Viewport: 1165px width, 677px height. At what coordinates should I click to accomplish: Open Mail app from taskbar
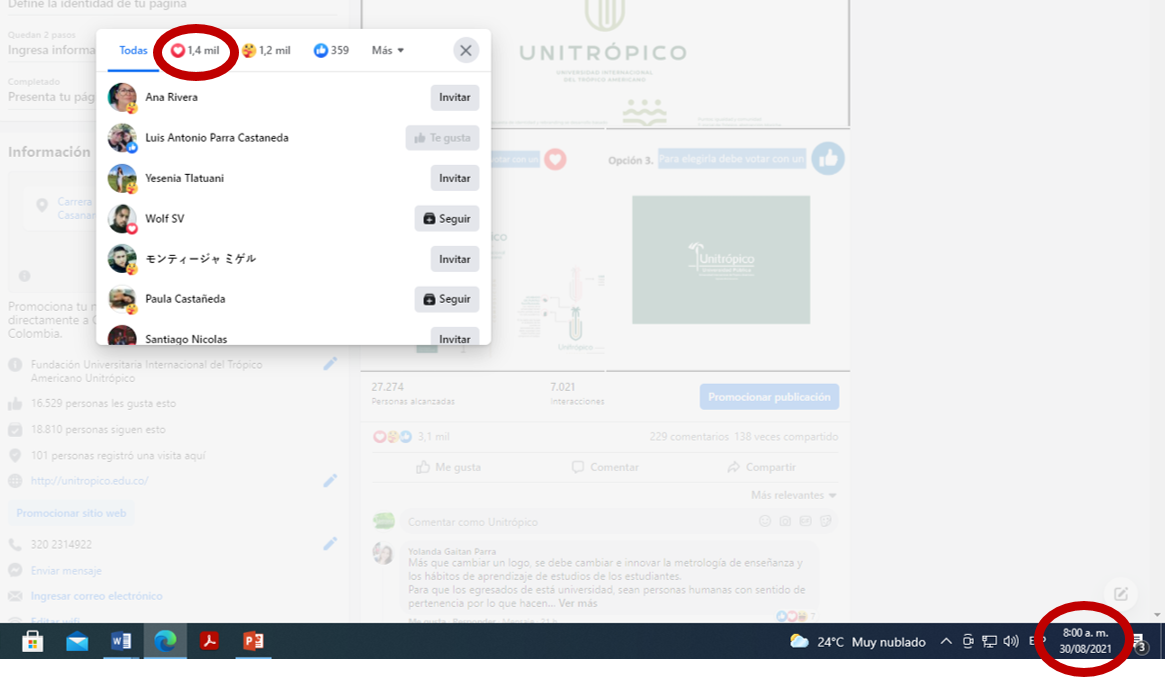(77, 641)
